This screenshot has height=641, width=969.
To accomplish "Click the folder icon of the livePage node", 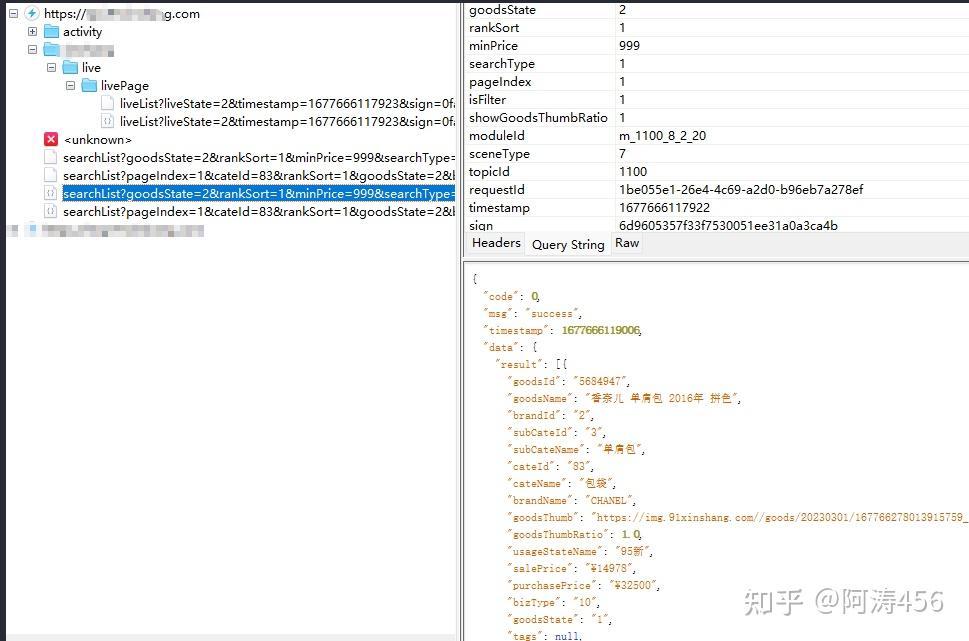I will pos(88,85).
